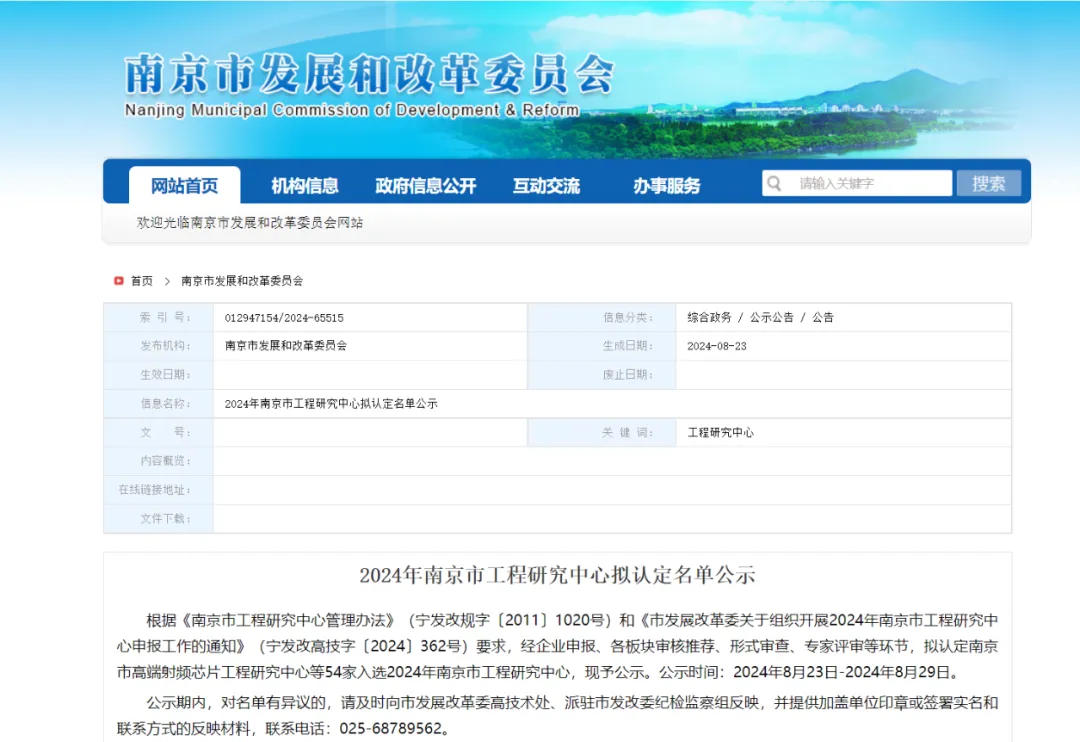Viewport: 1080px width, 742px height.
Task: Click info name 2024年南京市工程研究中心拟认定名单公示 in table
Action: tap(331, 404)
